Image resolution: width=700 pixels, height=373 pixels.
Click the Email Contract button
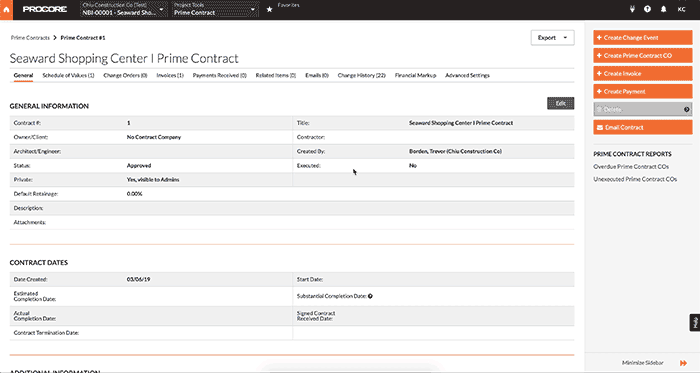(x=643, y=127)
